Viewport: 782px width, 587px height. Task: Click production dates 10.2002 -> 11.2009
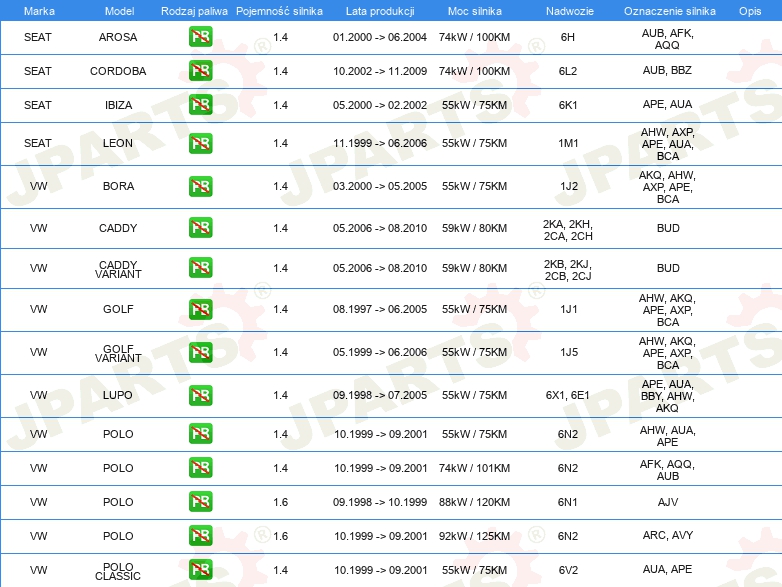[x=380, y=71]
